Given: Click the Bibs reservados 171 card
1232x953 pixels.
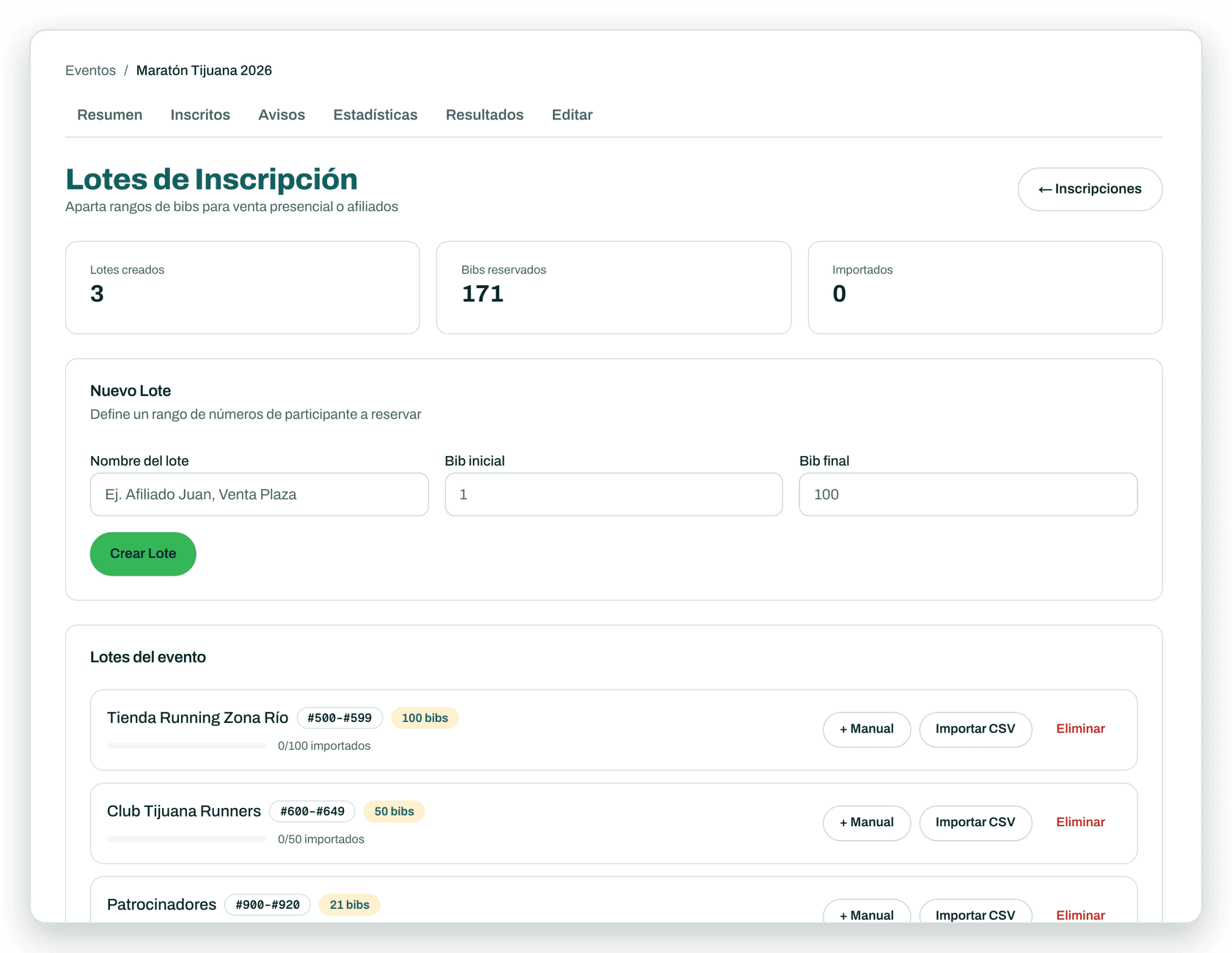Looking at the screenshot, I should pos(614,287).
